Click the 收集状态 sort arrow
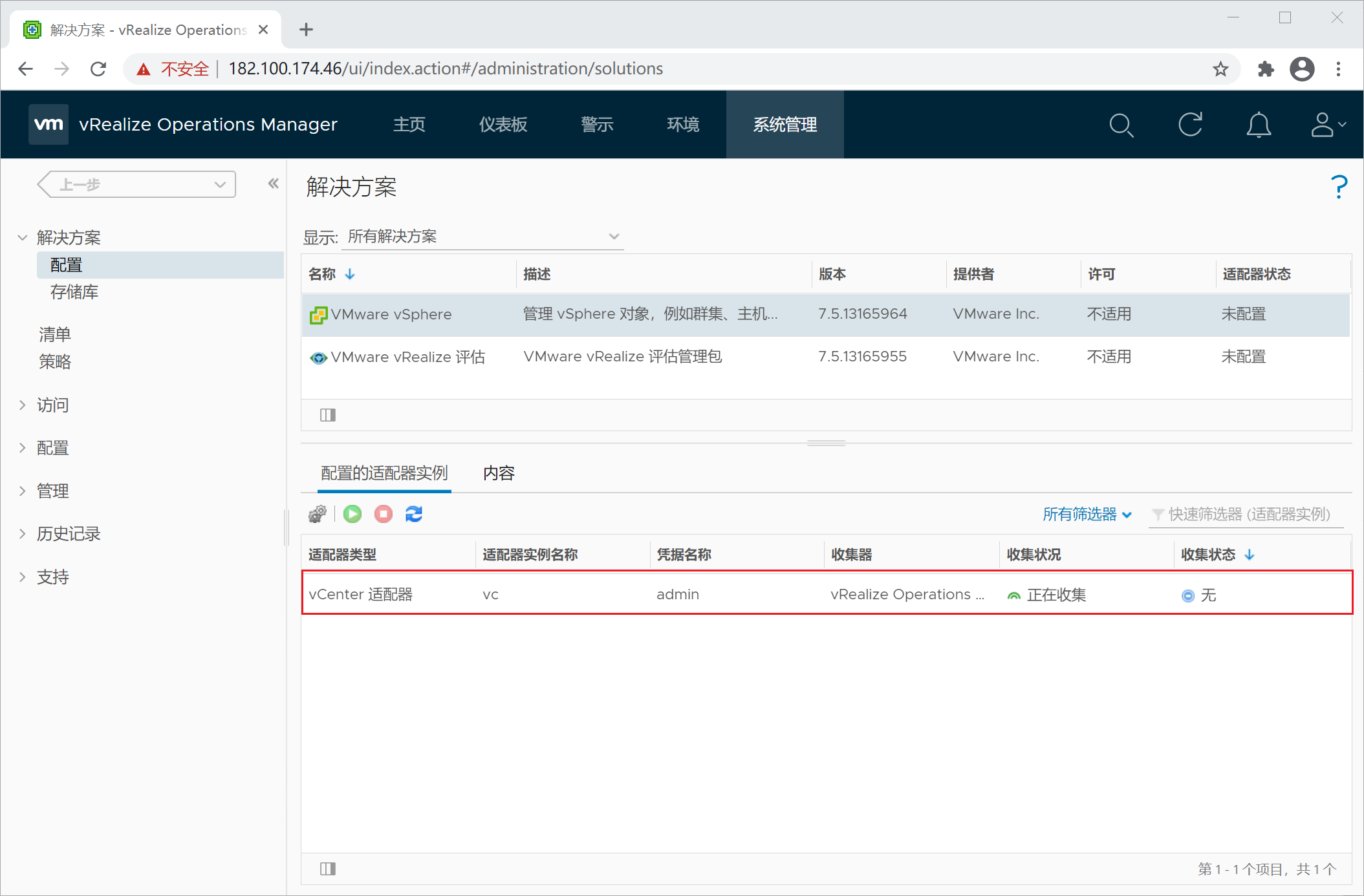1364x896 pixels. pyautogui.click(x=1250, y=555)
